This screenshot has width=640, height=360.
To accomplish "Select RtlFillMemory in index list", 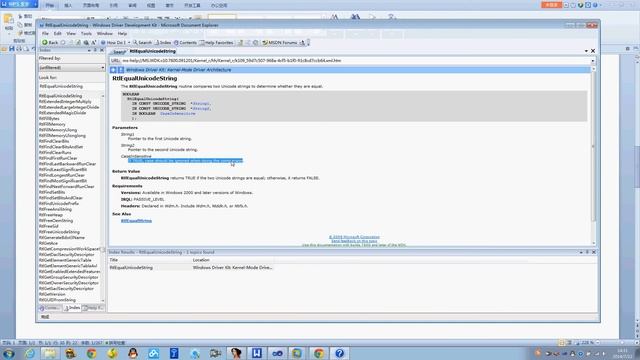I will pyautogui.click(x=52, y=124).
